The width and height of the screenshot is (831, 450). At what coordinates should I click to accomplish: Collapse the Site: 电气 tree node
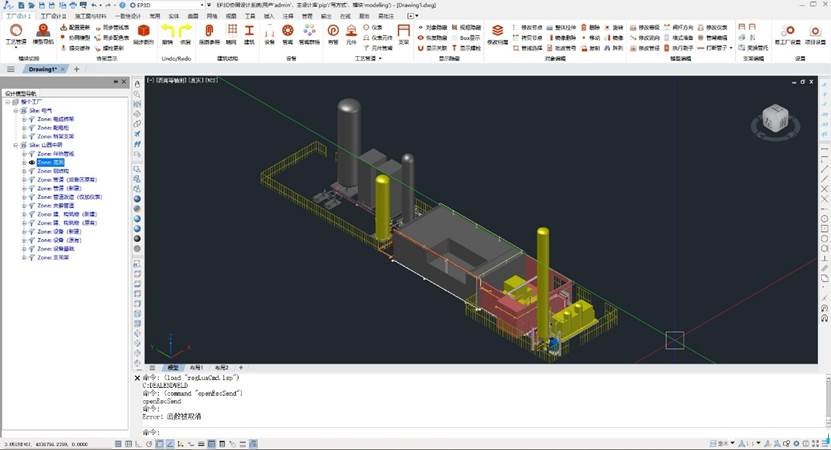pyautogui.click(x=15, y=109)
